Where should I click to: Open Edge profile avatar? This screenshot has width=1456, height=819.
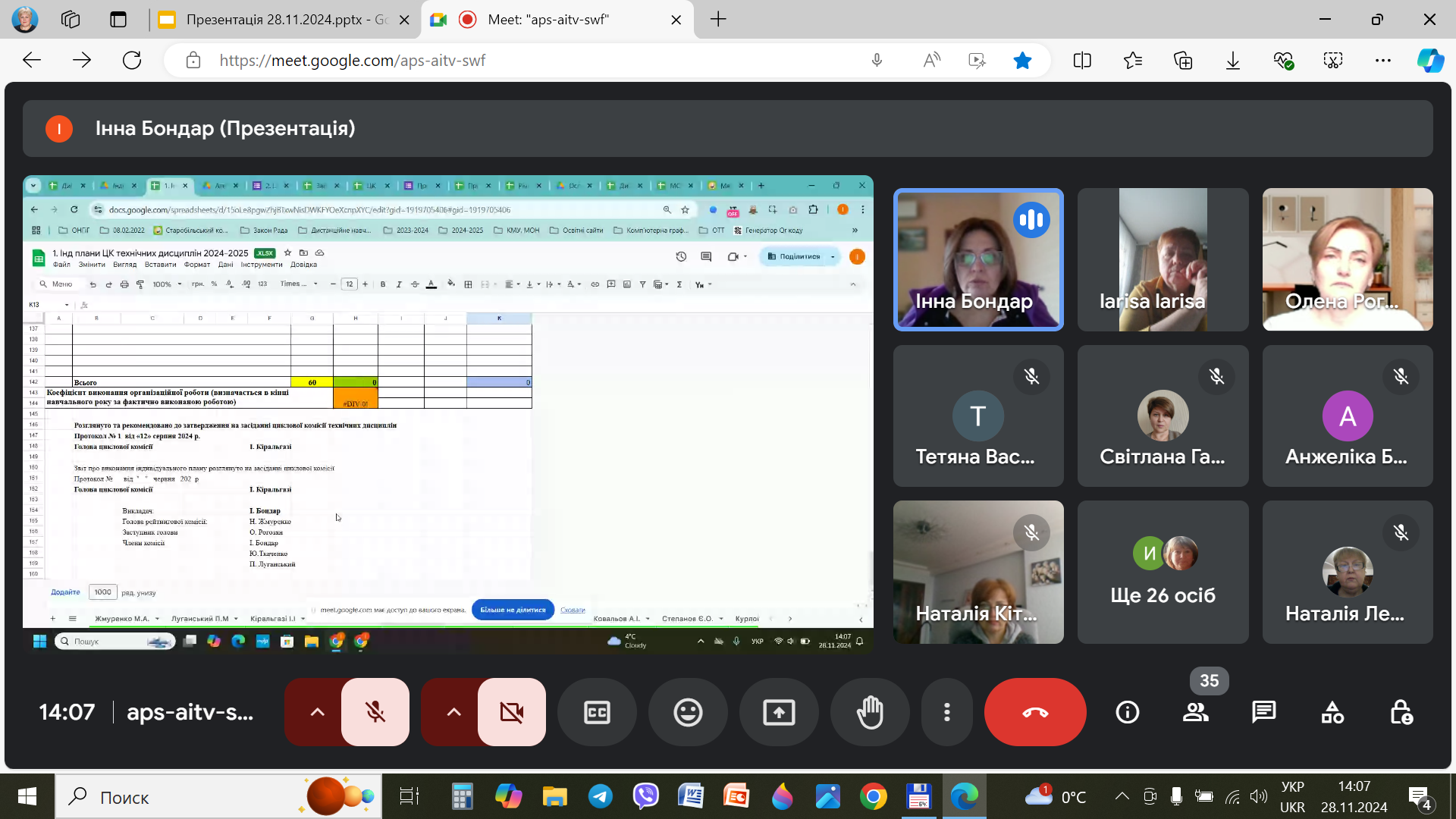(25, 20)
